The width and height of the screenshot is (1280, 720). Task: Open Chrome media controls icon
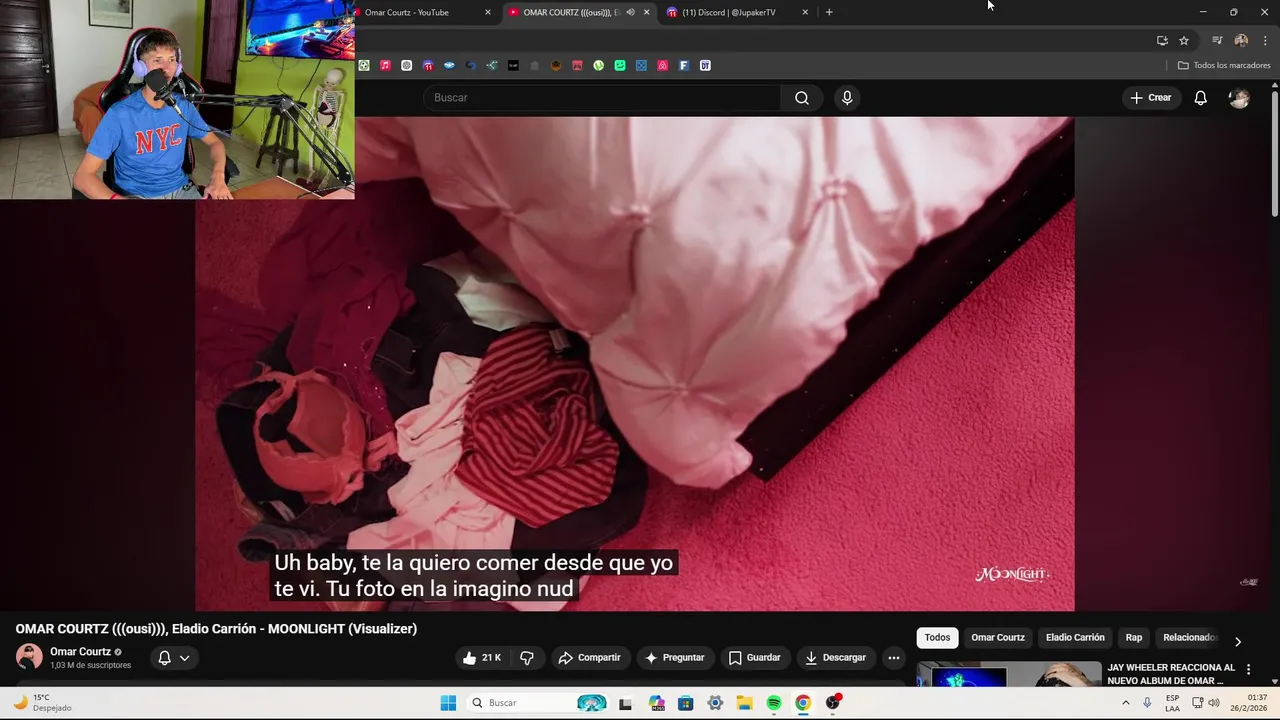click(1217, 41)
